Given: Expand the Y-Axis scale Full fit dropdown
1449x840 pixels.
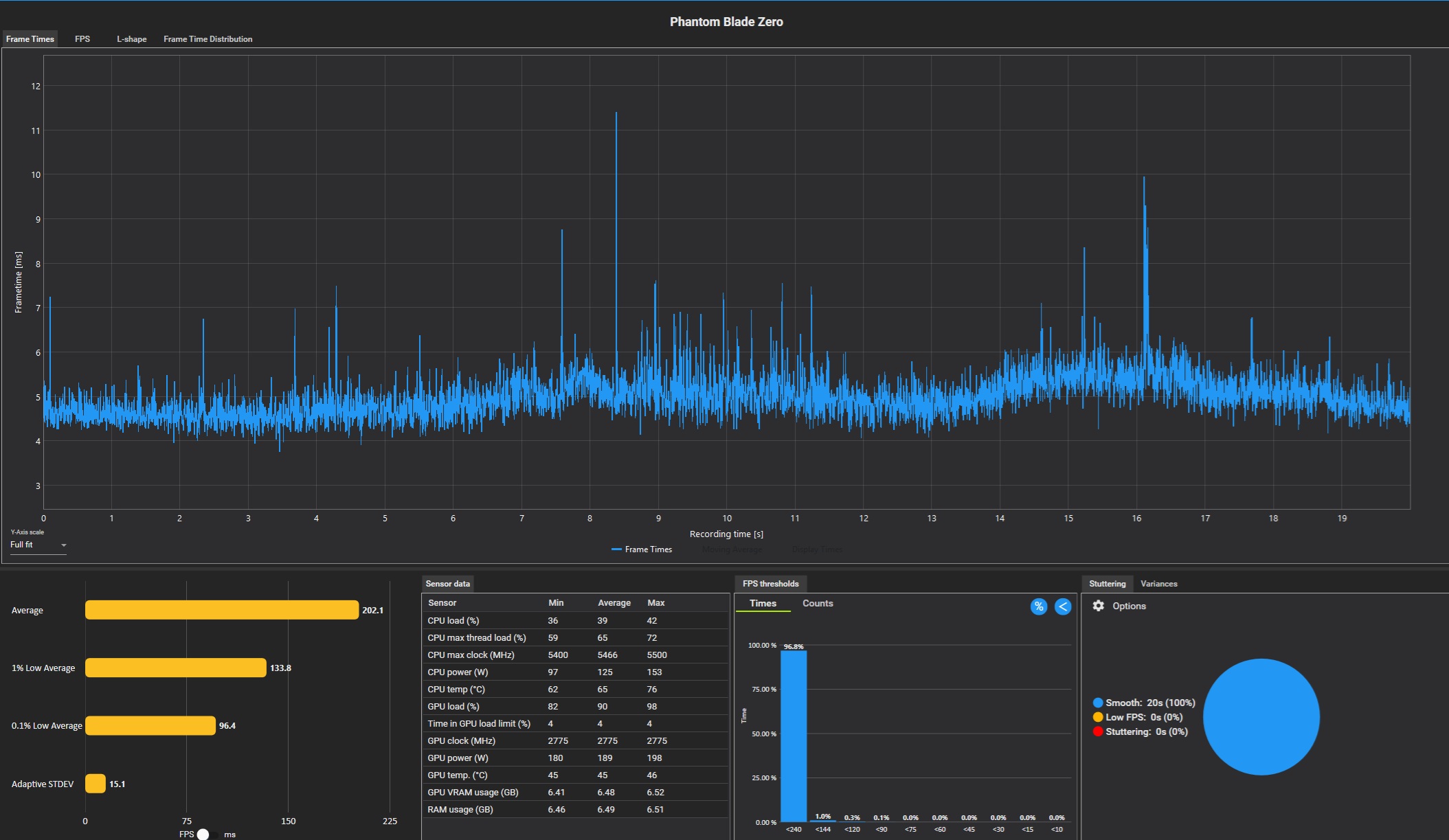Looking at the screenshot, I should pos(38,545).
